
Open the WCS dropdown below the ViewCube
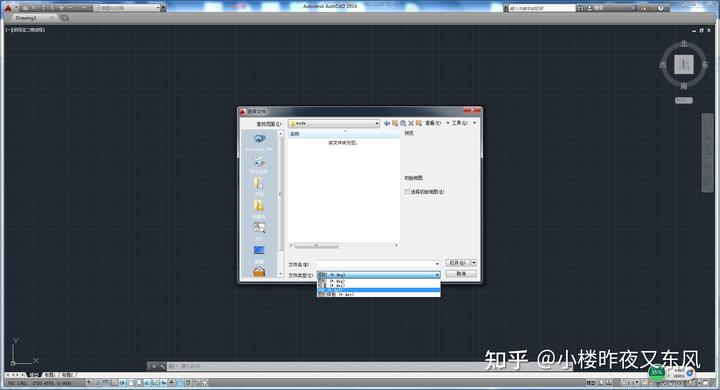(684, 100)
